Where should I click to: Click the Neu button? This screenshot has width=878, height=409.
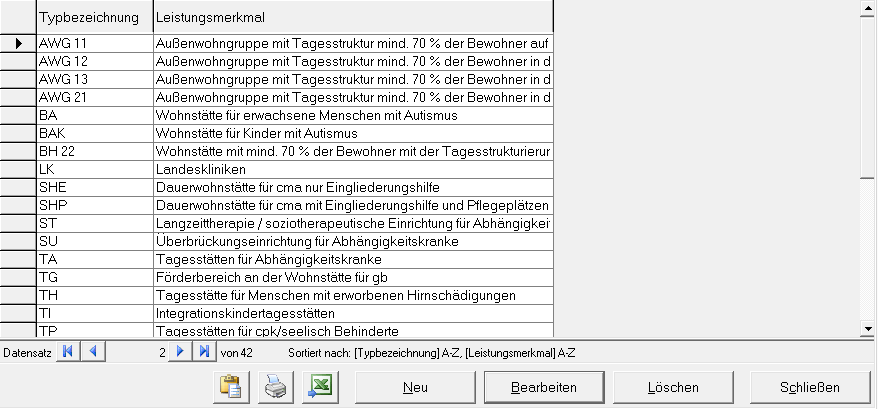pyautogui.click(x=415, y=388)
